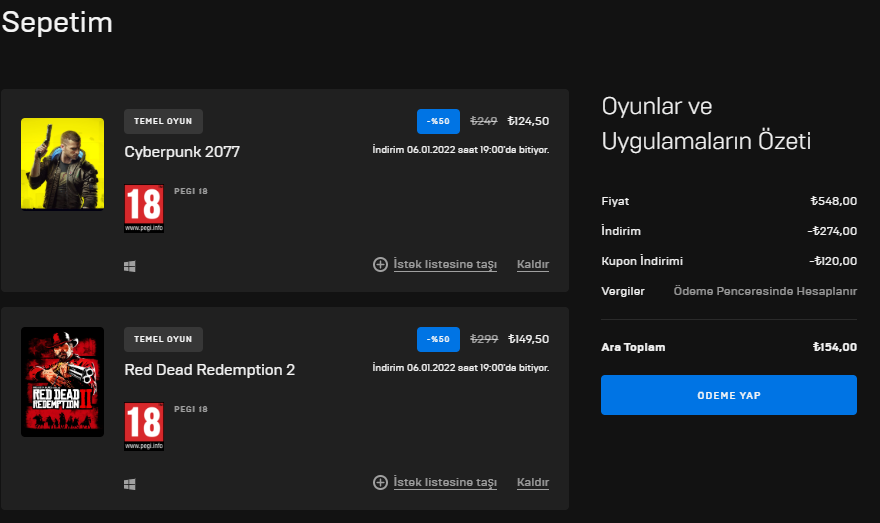
Task: Click the Kupon İndirimi label
Action: click(x=642, y=261)
